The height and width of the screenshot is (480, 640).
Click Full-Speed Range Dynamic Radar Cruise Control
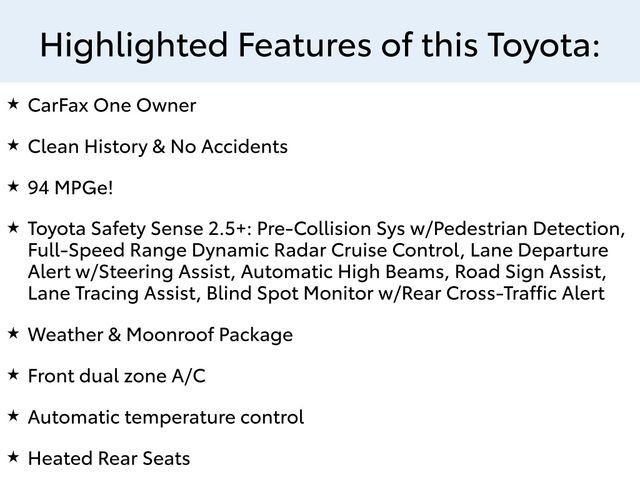click(245, 250)
